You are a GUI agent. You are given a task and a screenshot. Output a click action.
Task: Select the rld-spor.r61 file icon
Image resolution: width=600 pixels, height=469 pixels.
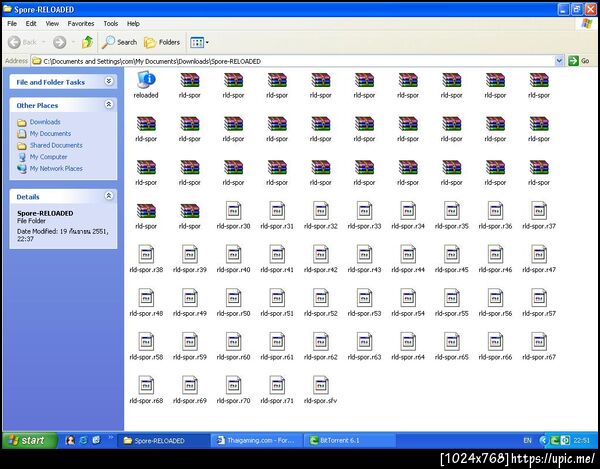(x=277, y=342)
